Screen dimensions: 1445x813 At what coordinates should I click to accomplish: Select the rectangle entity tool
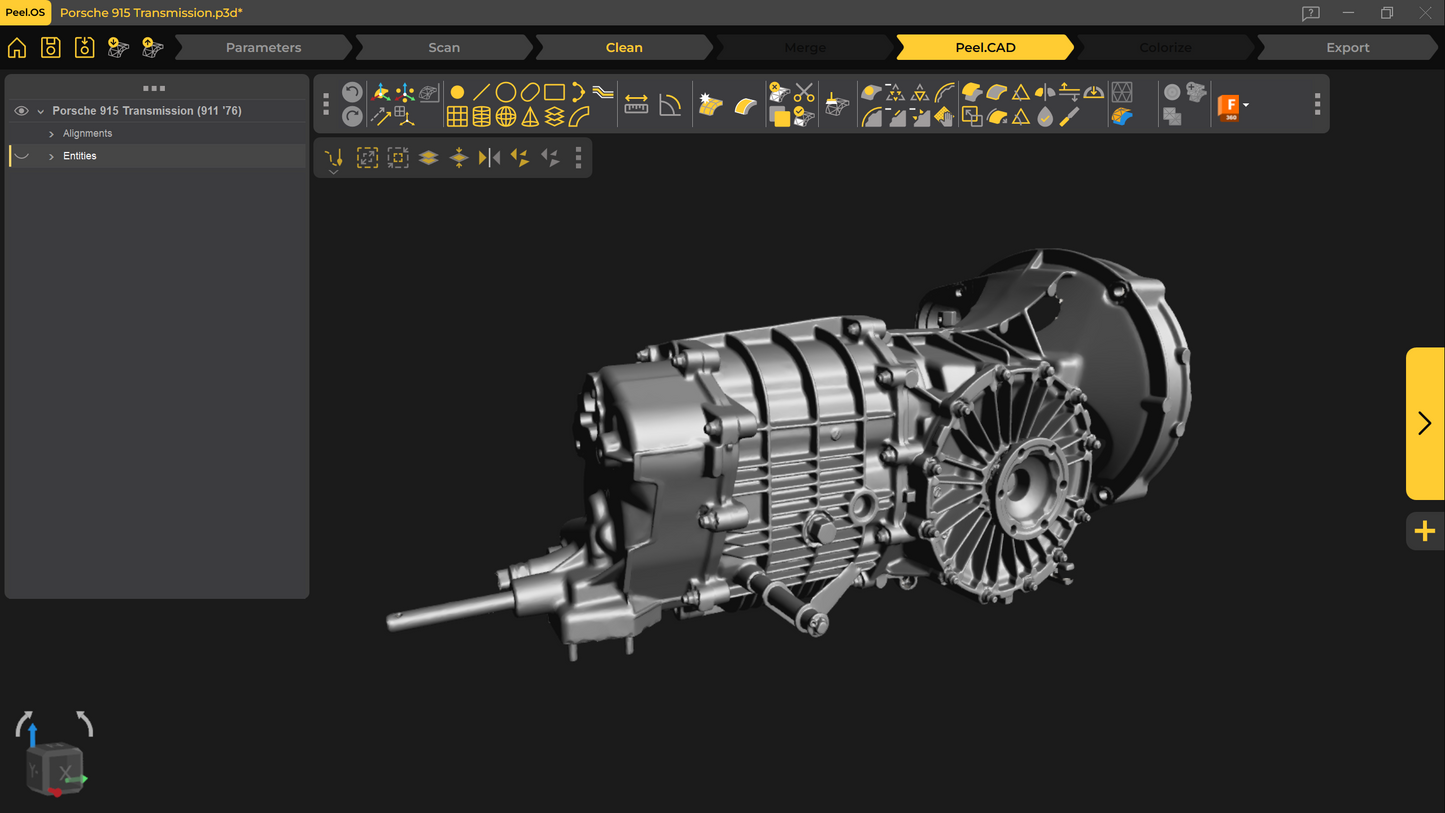pos(554,92)
